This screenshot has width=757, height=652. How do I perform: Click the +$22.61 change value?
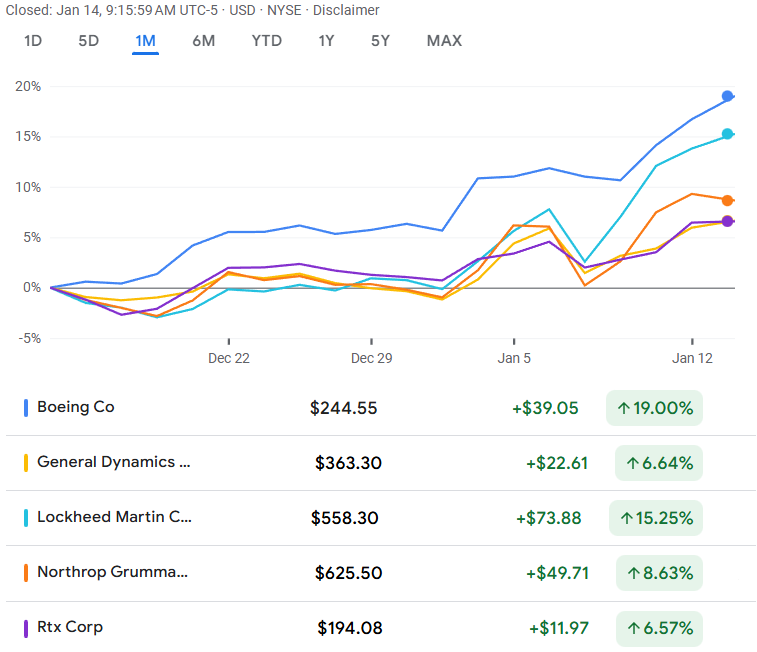pyautogui.click(x=557, y=463)
